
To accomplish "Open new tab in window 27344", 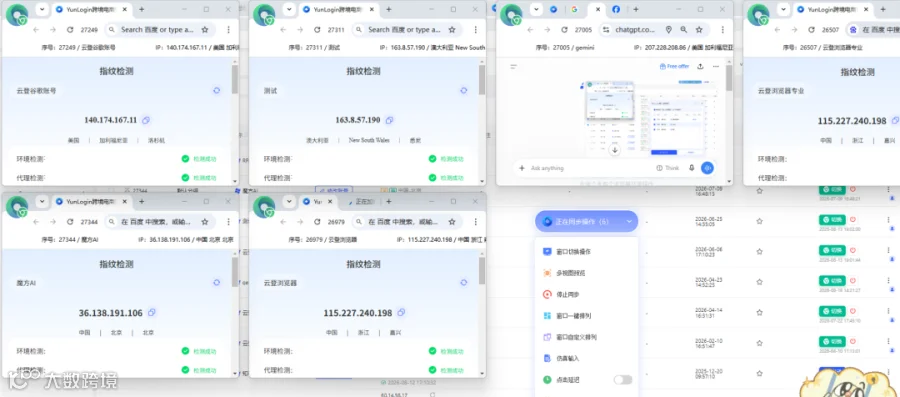I will pos(142,202).
